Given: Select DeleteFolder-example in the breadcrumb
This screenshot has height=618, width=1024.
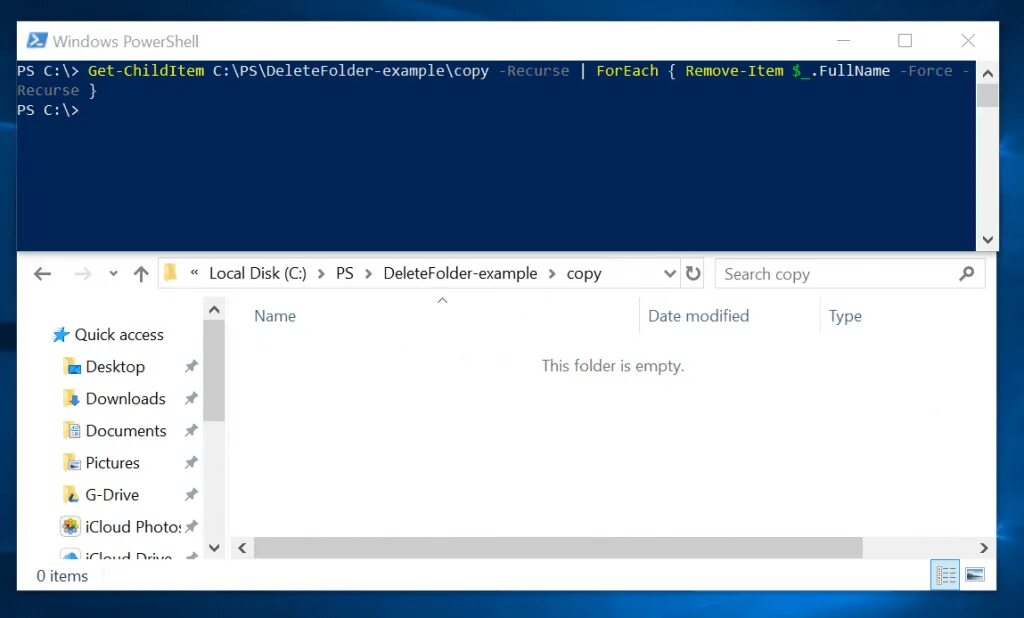Looking at the screenshot, I should 460,273.
